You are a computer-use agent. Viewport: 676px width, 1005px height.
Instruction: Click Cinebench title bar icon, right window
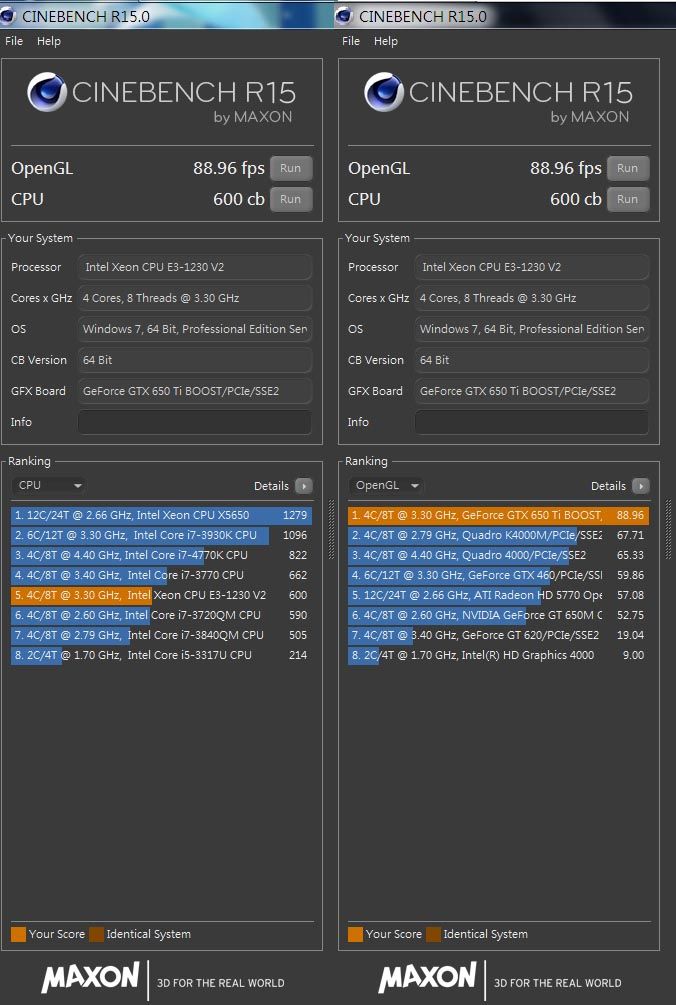(x=345, y=16)
